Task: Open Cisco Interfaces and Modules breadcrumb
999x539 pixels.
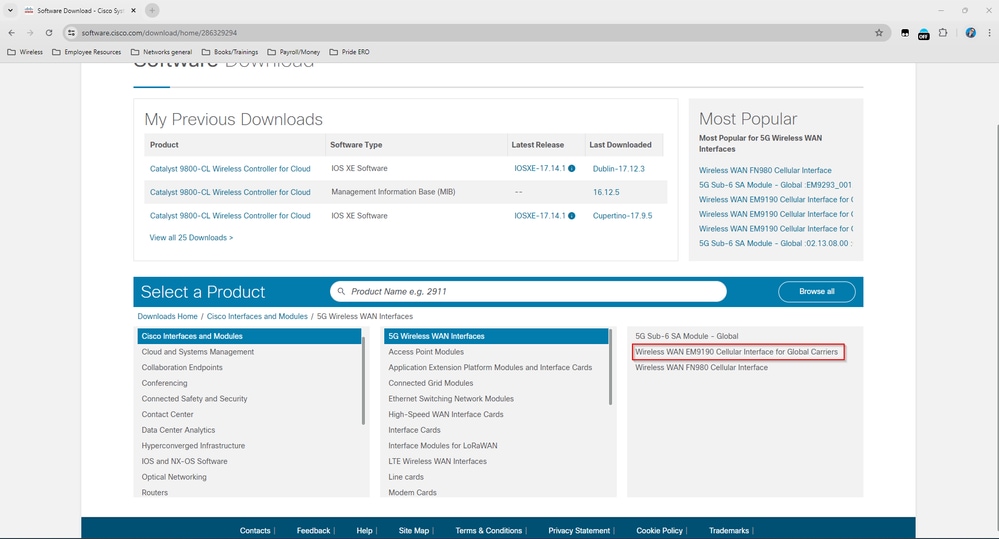Action: (257, 317)
